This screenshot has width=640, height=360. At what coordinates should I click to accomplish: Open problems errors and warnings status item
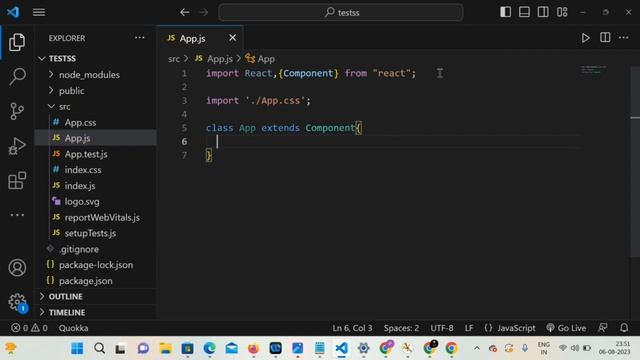click(x=29, y=328)
